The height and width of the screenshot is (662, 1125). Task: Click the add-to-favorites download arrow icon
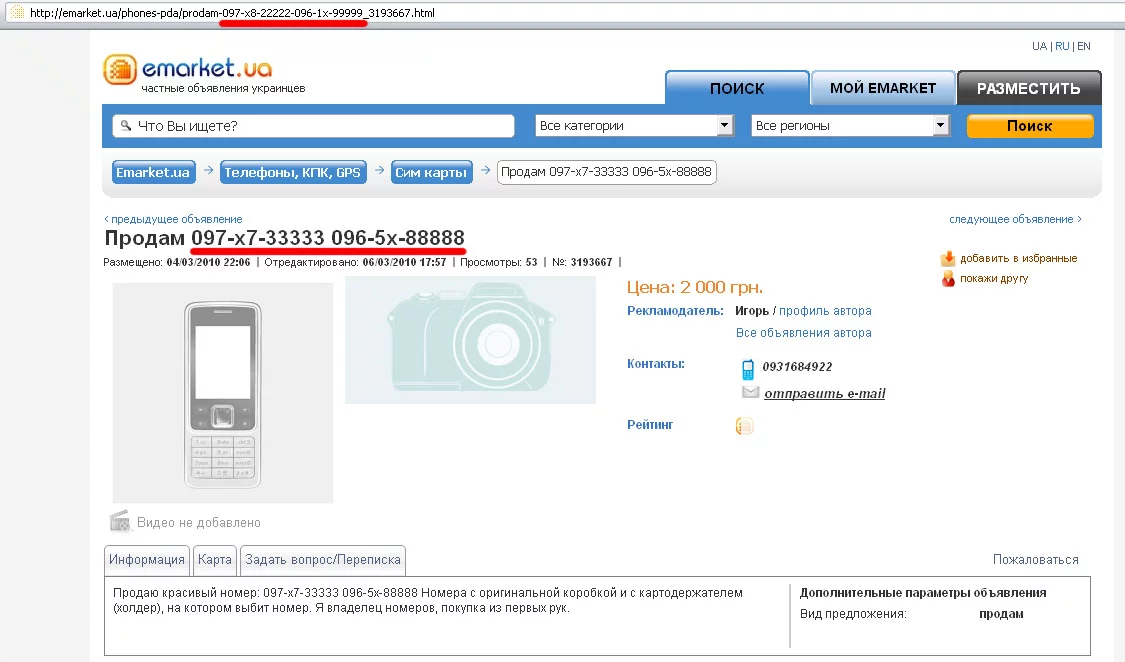pos(948,258)
